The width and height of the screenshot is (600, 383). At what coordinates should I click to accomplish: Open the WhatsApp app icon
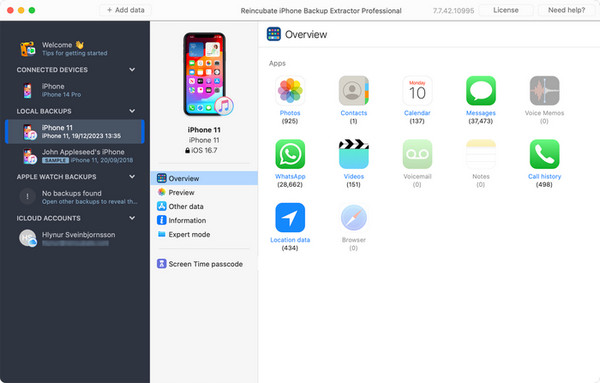tap(290, 154)
